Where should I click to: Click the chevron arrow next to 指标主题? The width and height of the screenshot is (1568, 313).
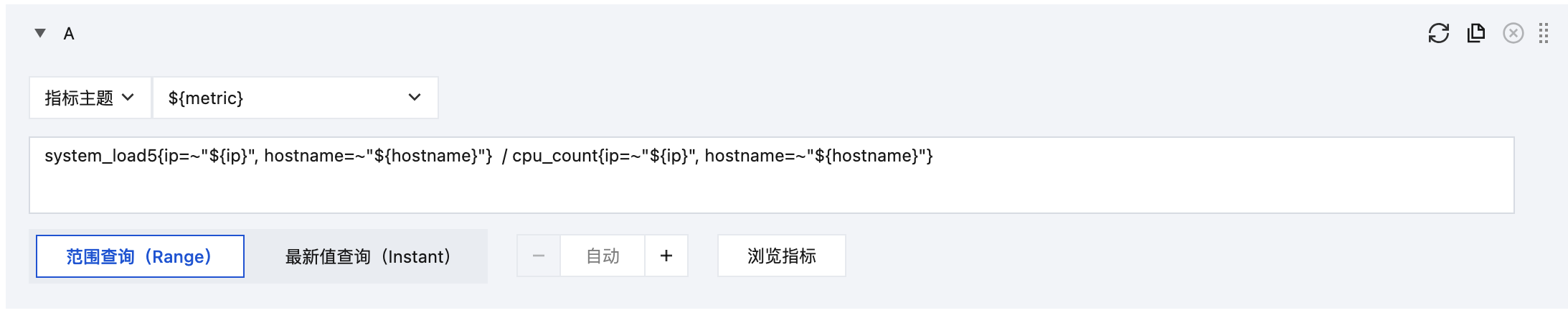click(128, 98)
